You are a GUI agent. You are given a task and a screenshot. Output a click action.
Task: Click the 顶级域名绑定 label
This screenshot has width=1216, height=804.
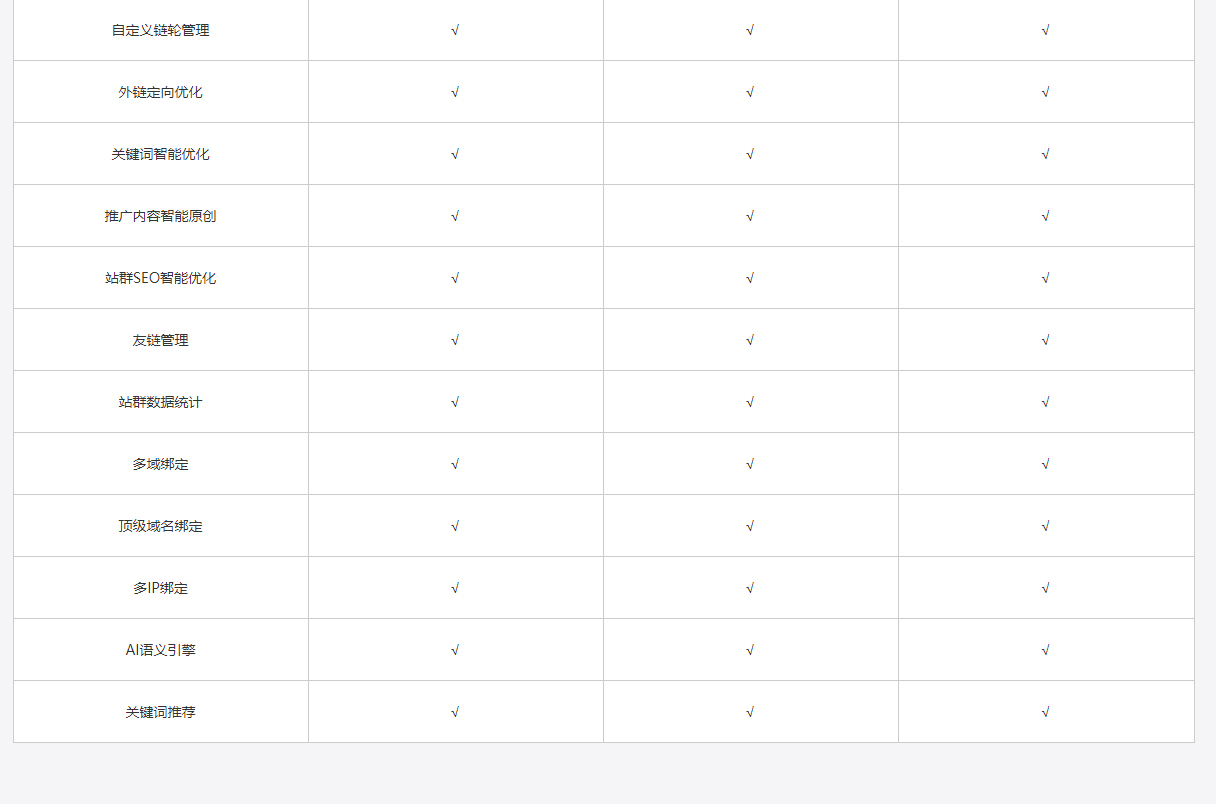(x=160, y=526)
